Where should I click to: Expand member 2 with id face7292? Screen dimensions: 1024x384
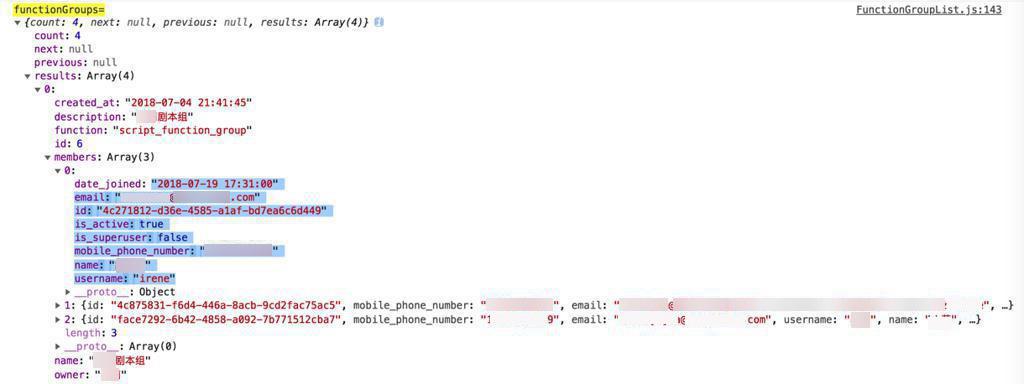(58, 319)
